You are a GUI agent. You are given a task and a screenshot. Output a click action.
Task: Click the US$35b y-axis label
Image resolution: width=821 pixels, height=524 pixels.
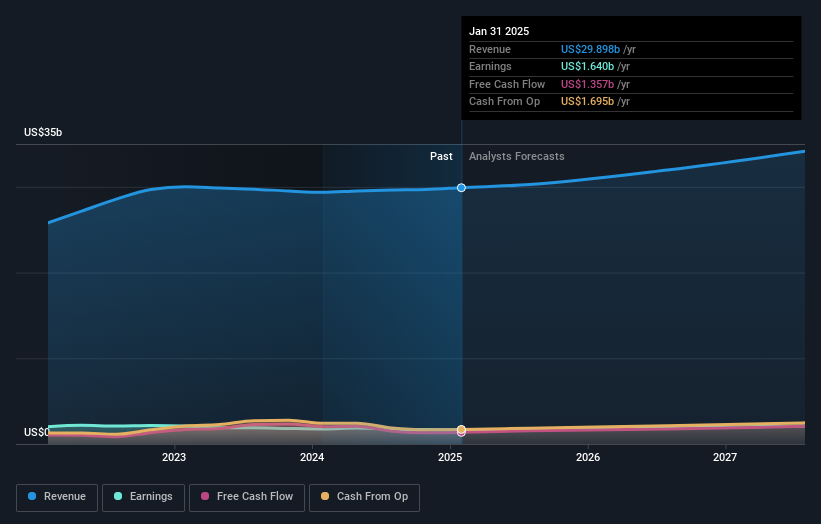click(x=43, y=132)
